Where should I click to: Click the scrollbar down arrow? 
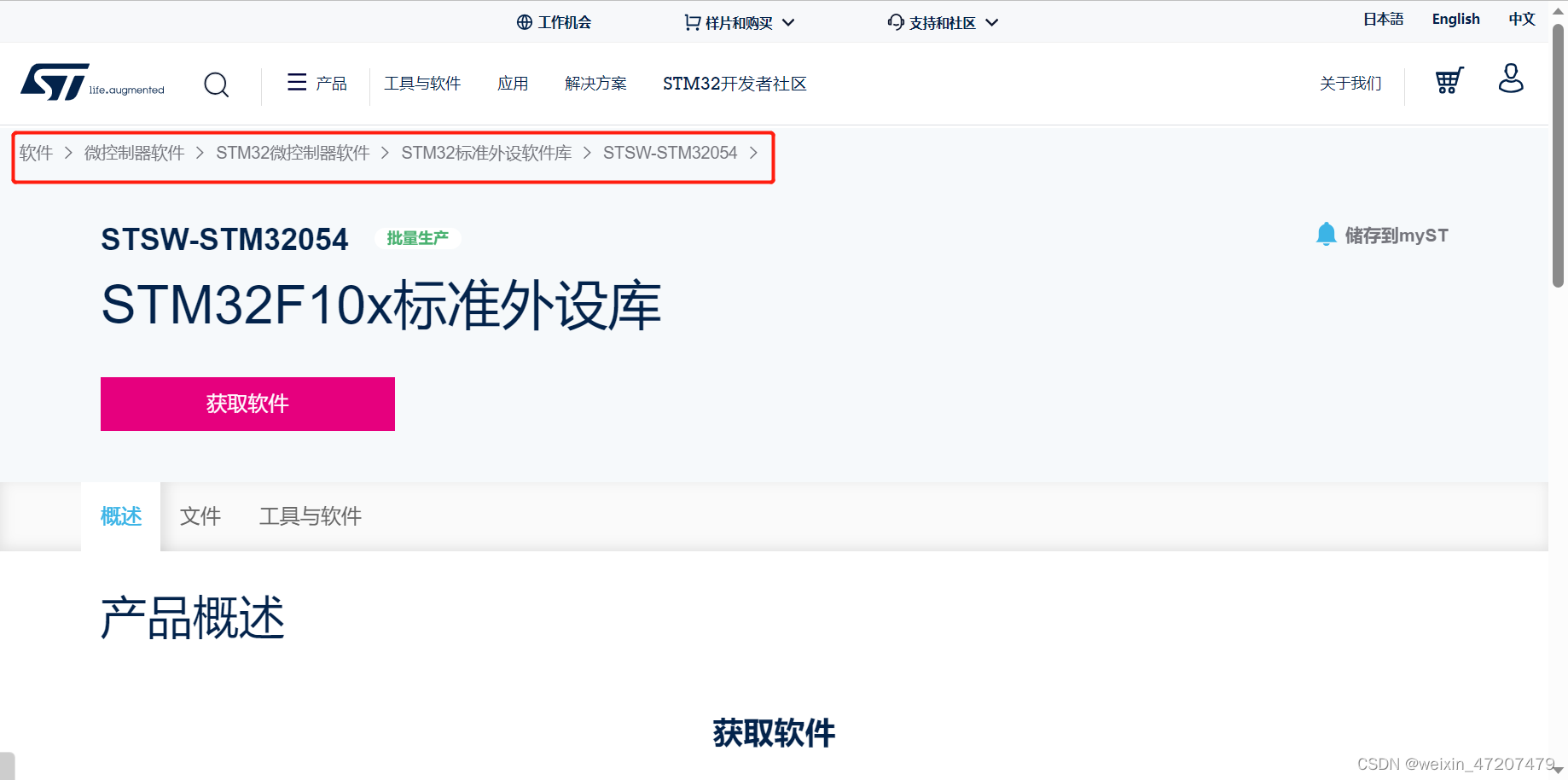[x=1559, y=770]
